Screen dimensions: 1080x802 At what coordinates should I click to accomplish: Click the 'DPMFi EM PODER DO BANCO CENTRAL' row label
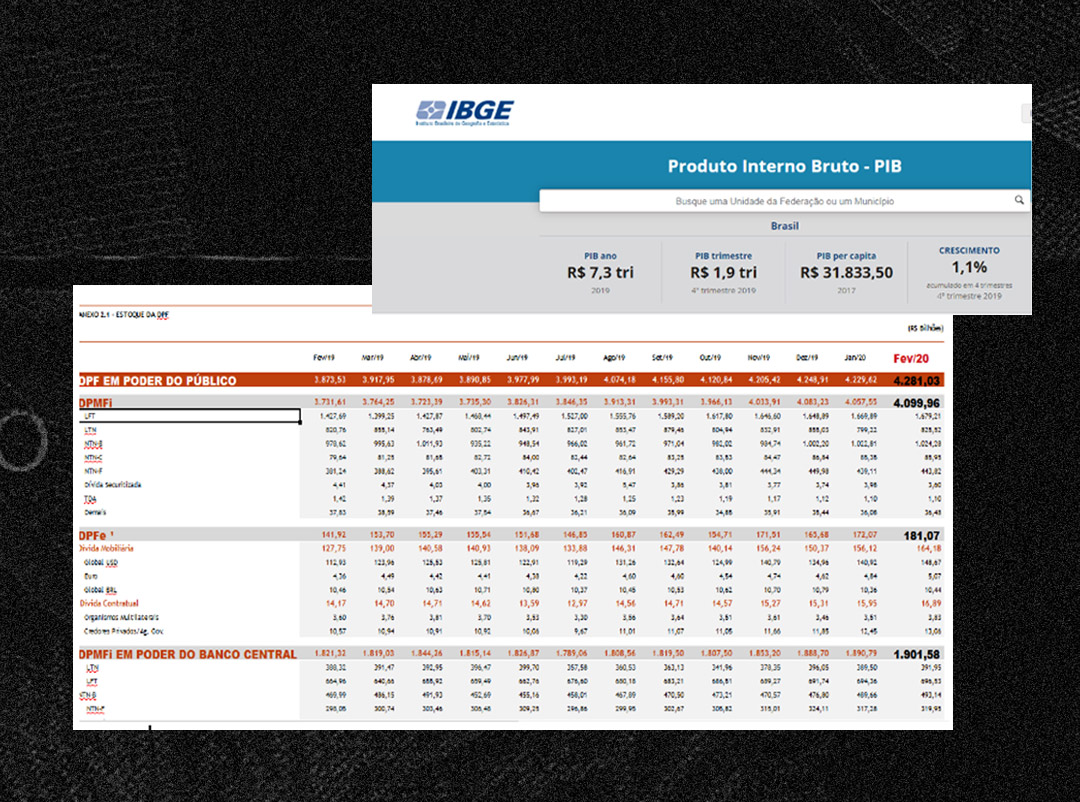(x=188, y=655)
